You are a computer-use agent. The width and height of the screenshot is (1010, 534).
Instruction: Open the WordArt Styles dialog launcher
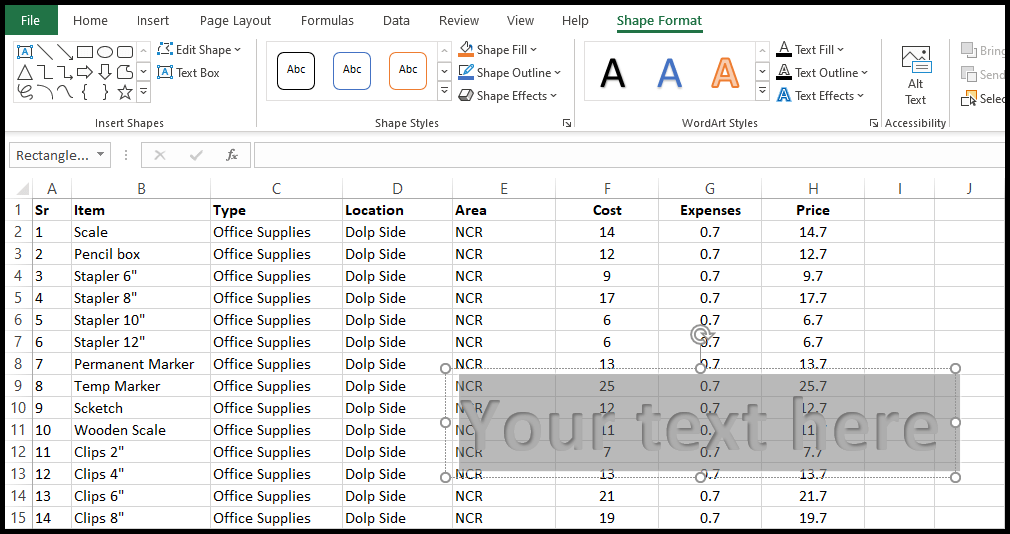pos(873,123)
